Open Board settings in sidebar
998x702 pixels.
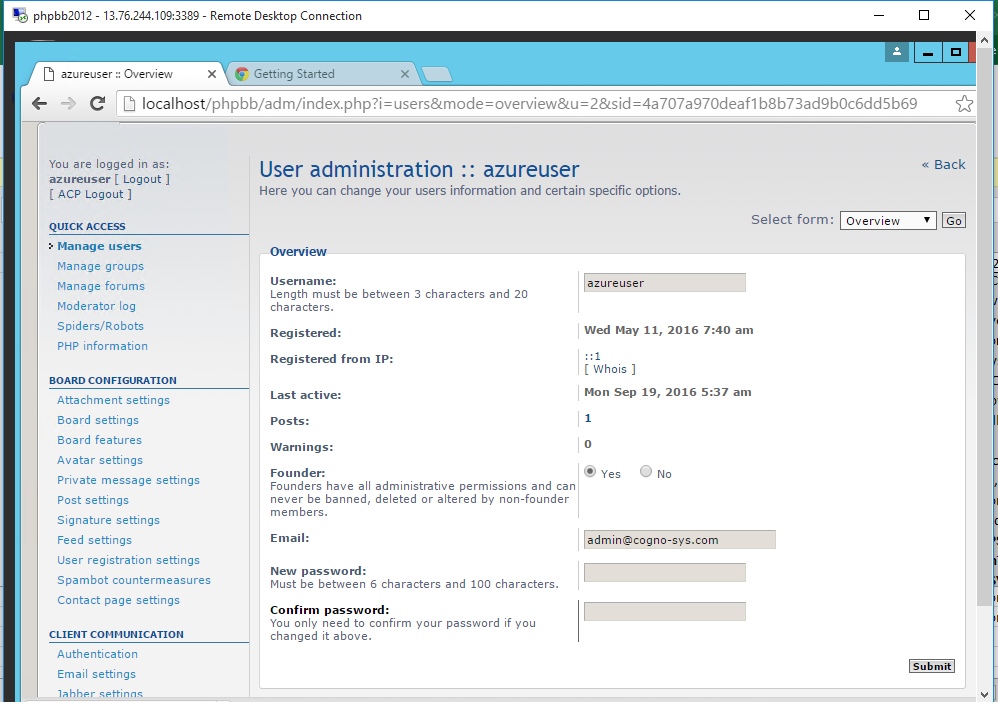[x=98, y=420]
